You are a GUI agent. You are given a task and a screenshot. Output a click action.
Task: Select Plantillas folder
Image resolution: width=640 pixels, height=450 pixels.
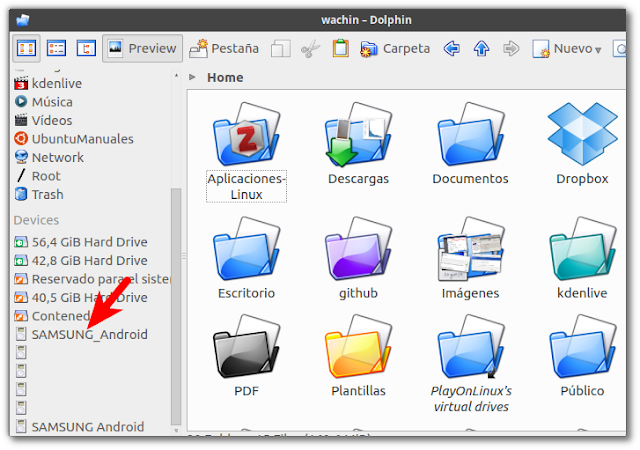pos(358,356)
